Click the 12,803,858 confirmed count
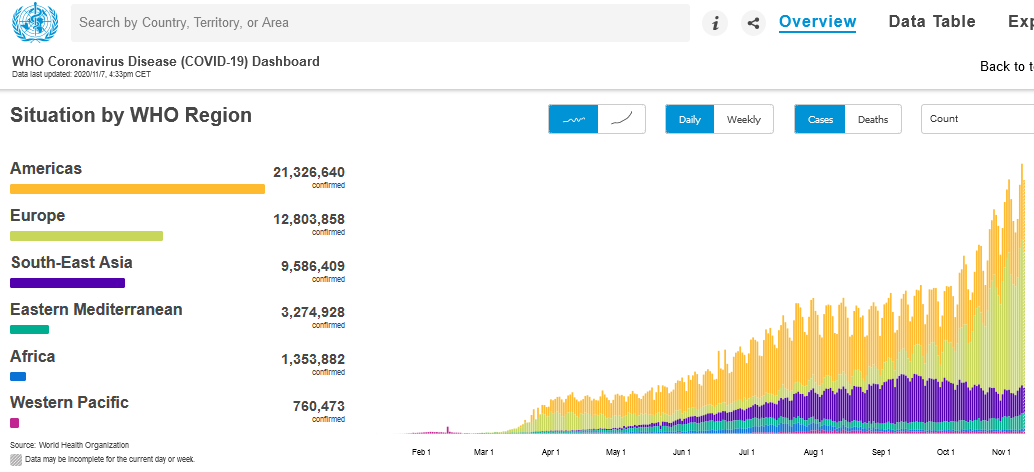This screenshot has width=1034, height=472. point(309,220)
